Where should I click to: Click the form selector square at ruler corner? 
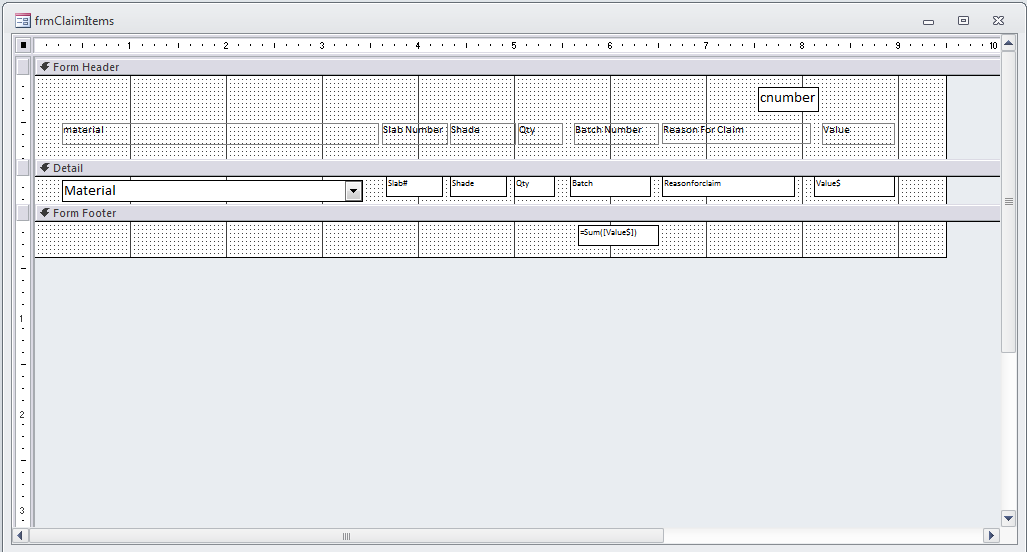[x=24, y=45]
